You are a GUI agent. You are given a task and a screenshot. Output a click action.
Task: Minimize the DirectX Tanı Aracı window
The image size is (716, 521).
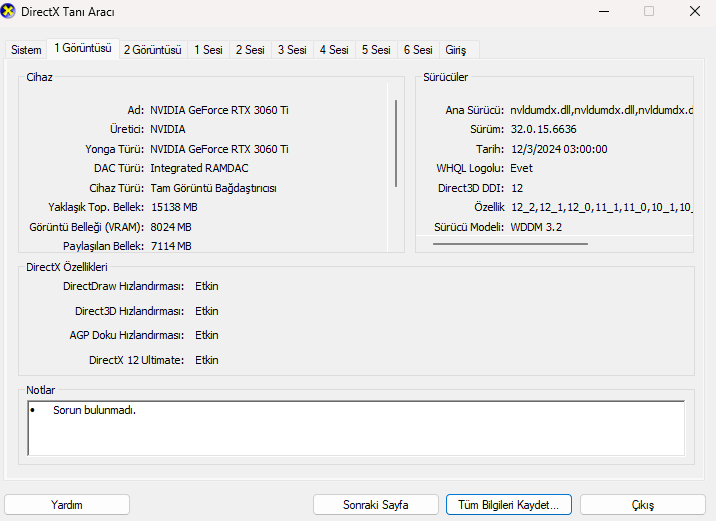tap(604, 11)
